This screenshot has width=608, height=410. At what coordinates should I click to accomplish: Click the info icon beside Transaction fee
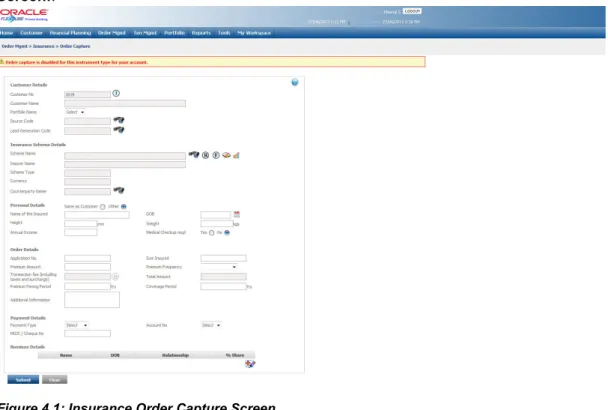point(115,277)
